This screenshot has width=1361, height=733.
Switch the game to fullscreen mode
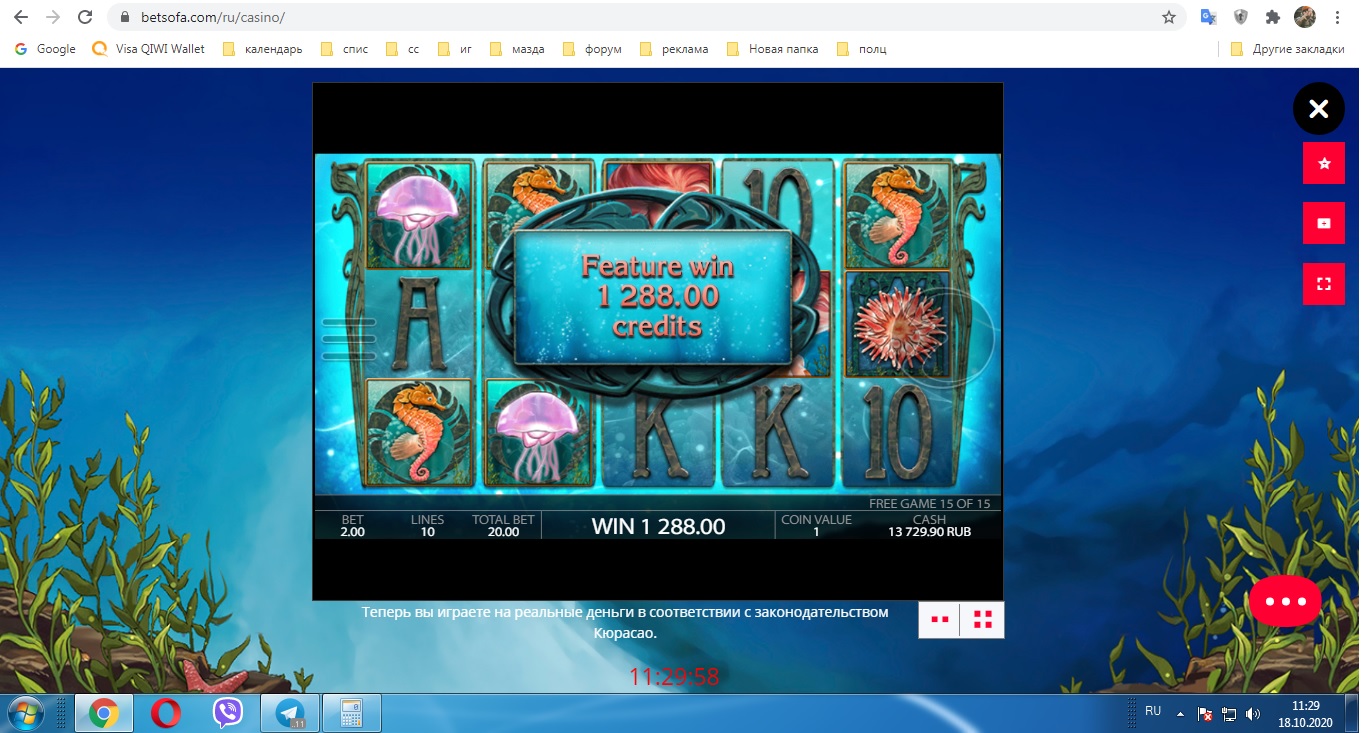pyautogui.click(x=1324, y=284)
